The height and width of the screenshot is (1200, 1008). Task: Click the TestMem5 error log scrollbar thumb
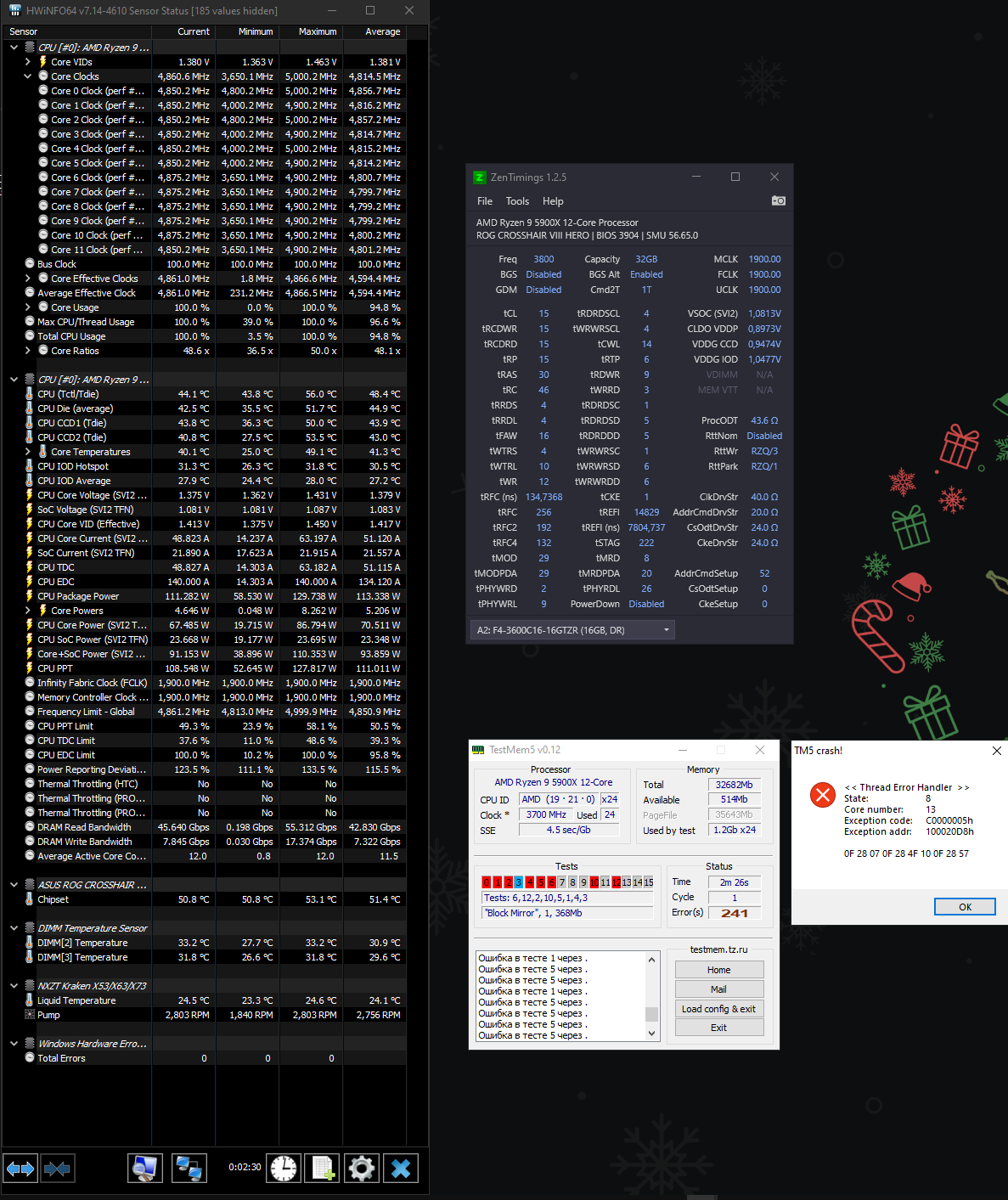coord(652,1014)
